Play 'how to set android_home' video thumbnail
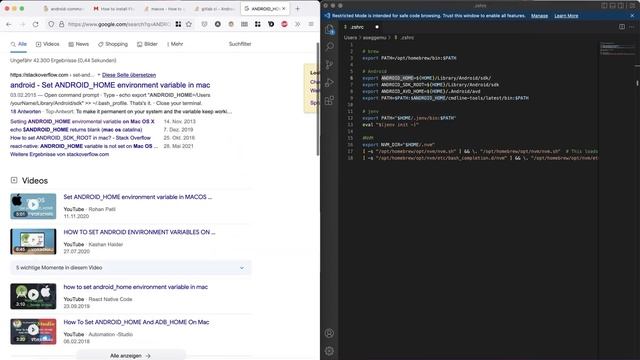Image resolution: width=640 pixels, height=360 pixels. [x=33, y=296]
